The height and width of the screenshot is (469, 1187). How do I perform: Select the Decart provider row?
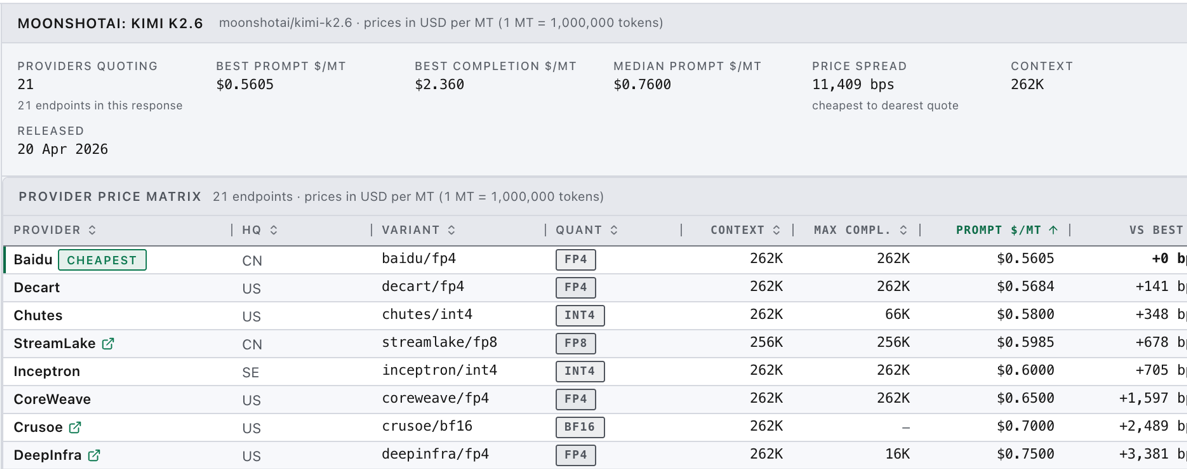click(594, 287)
